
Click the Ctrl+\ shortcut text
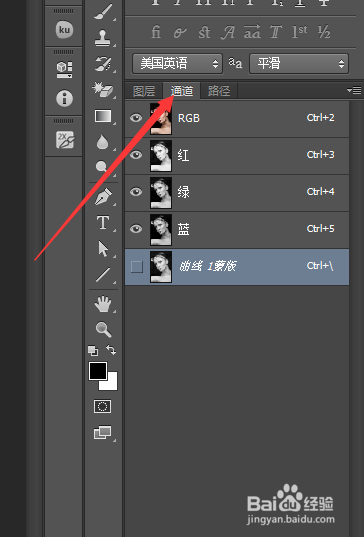tap(320, 266)
